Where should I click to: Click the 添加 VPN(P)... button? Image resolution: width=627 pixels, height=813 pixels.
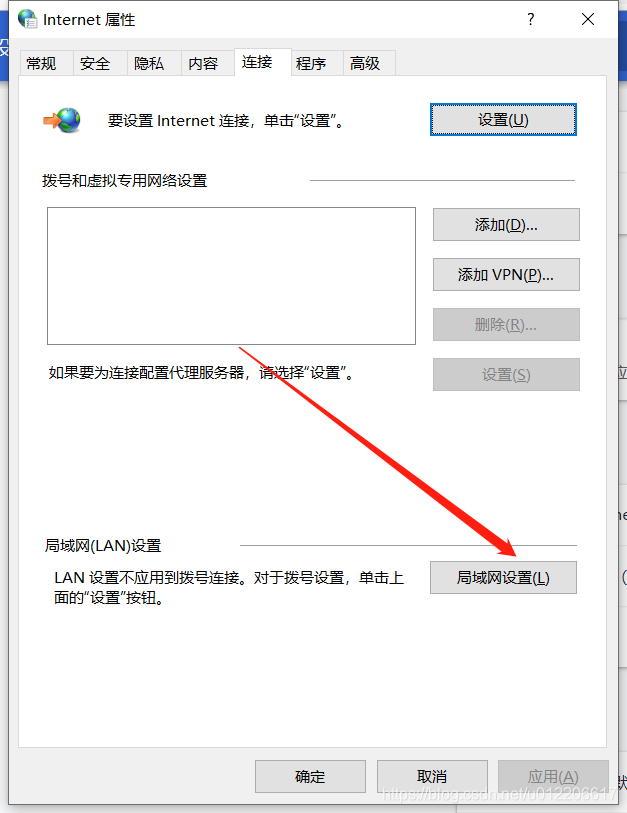point(506,274)
